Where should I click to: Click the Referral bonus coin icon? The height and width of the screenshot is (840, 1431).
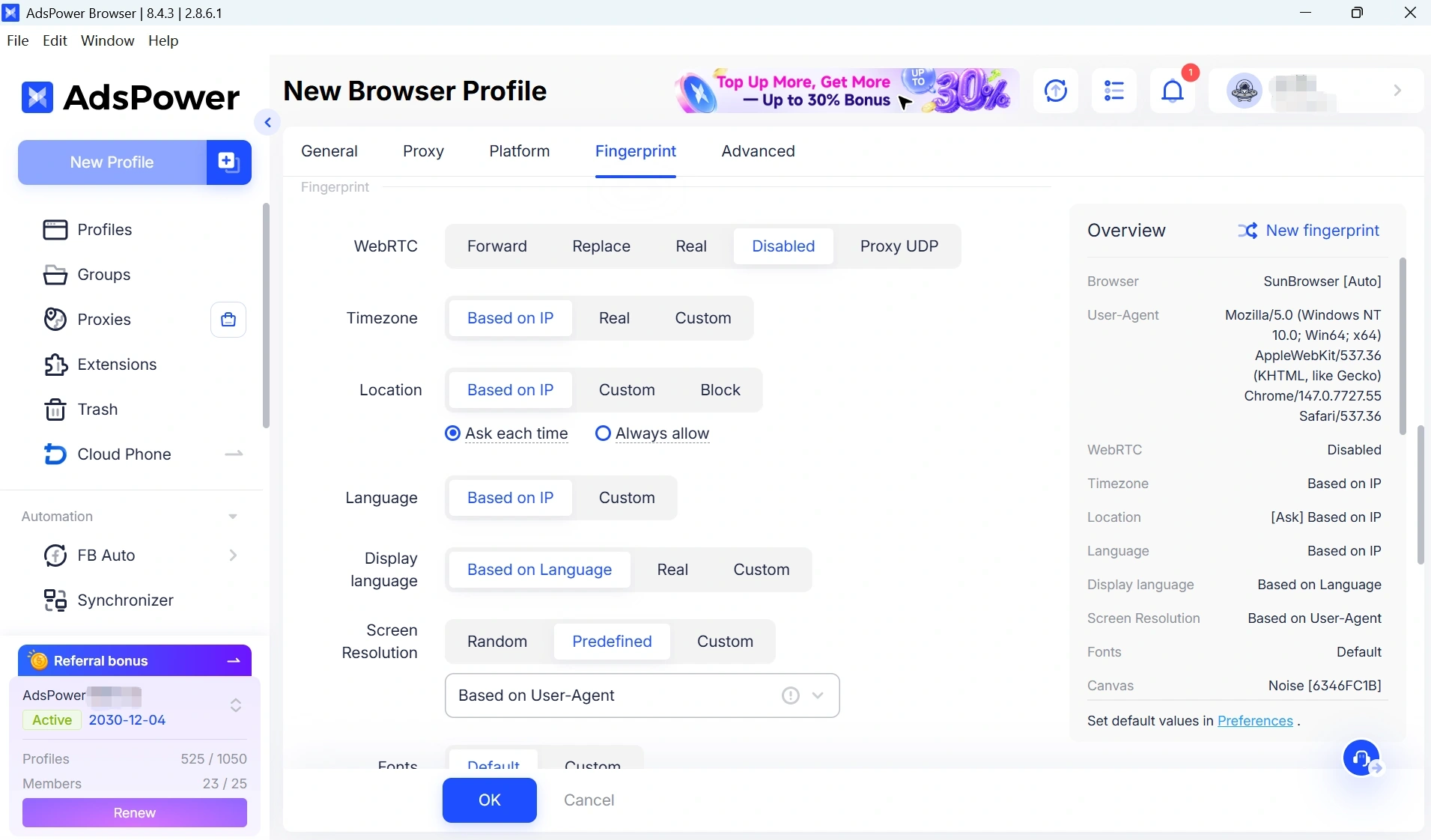pos(39,661)
